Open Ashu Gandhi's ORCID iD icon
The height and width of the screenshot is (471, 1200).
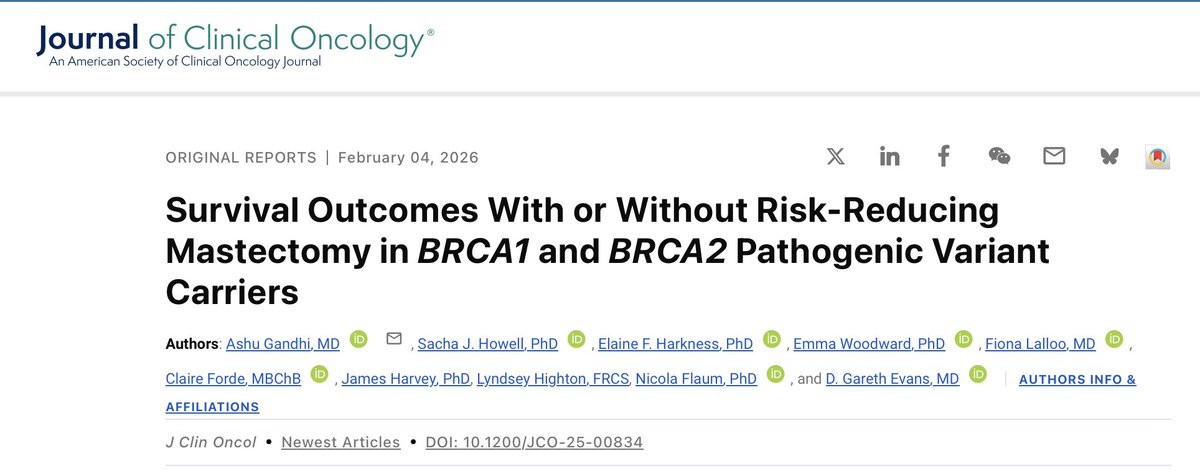click(x=358, y=340)
